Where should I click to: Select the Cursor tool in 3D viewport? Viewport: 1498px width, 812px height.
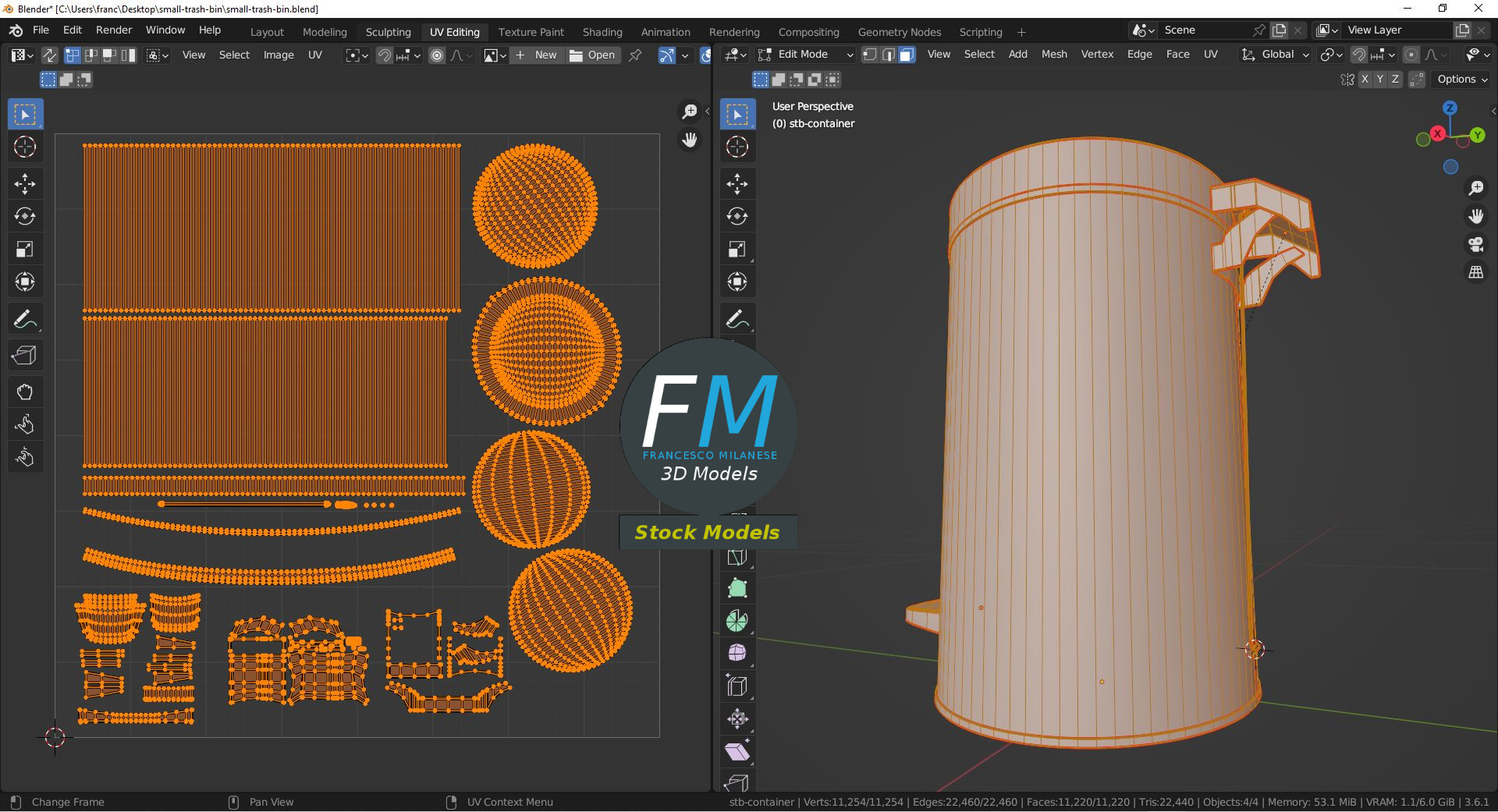737,147
